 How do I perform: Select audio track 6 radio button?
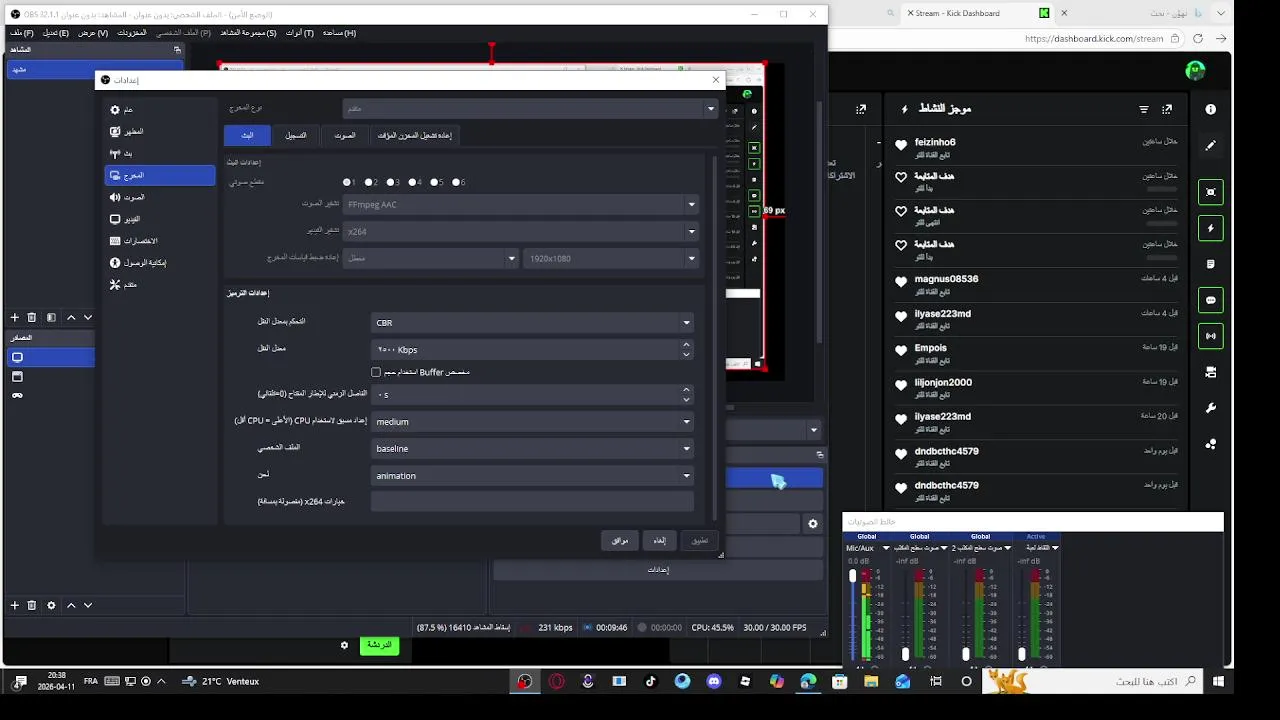(457, 182)
